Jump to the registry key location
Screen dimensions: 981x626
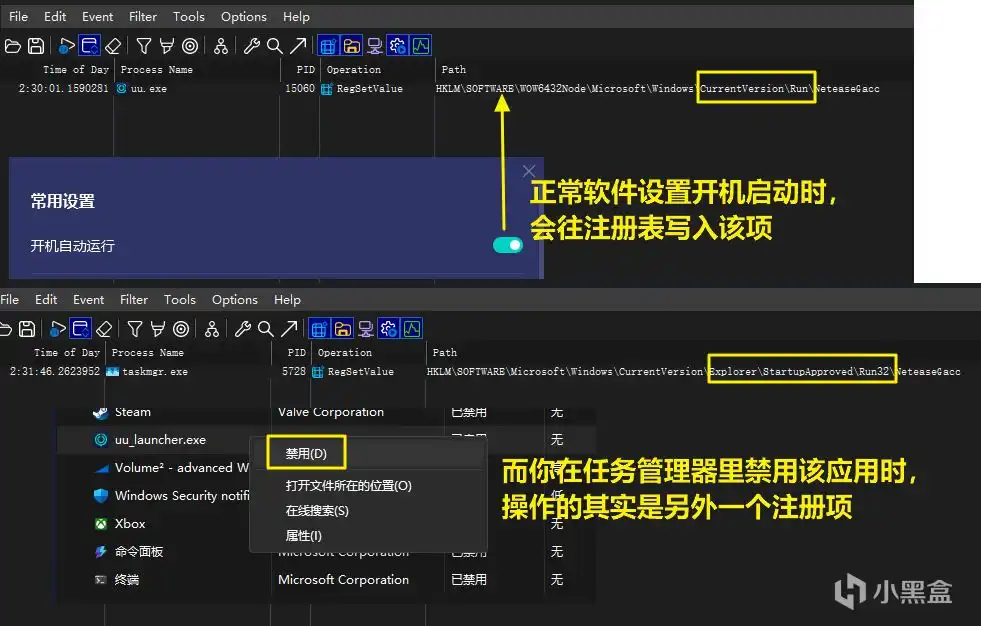pyautogui.click(x=300, y=45)
